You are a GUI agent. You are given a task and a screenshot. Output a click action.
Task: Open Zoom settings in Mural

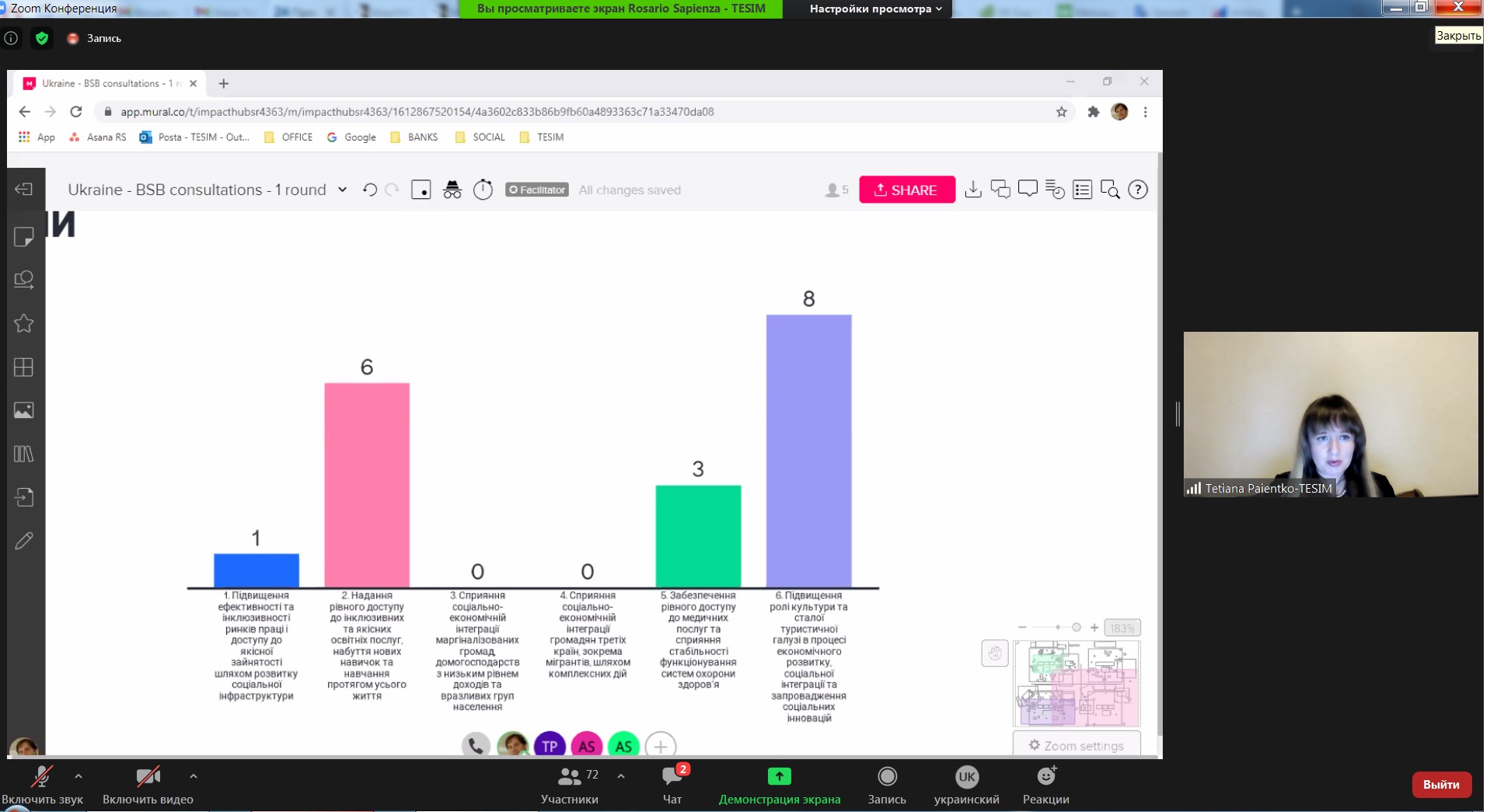pyautogui.click(x=1076, y=745)
